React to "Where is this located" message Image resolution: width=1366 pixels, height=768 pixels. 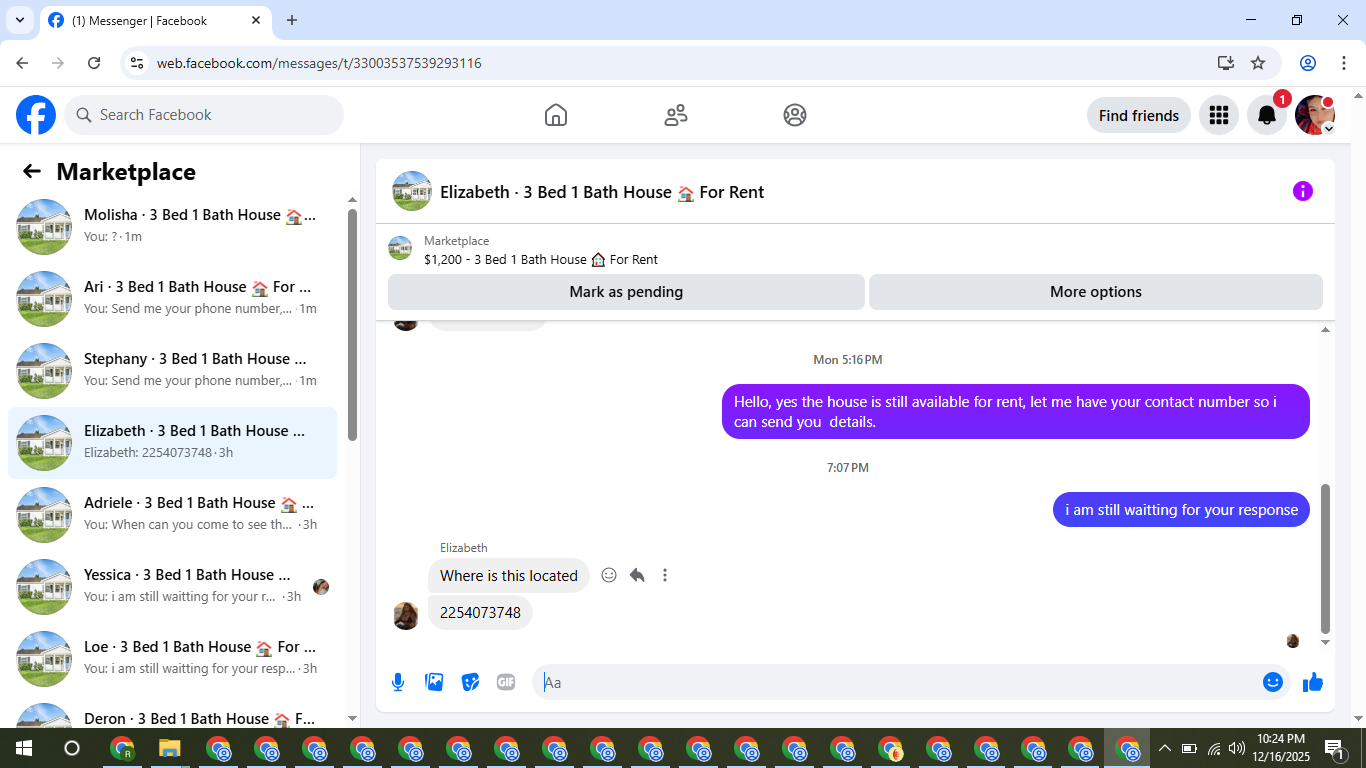point(609,575)
